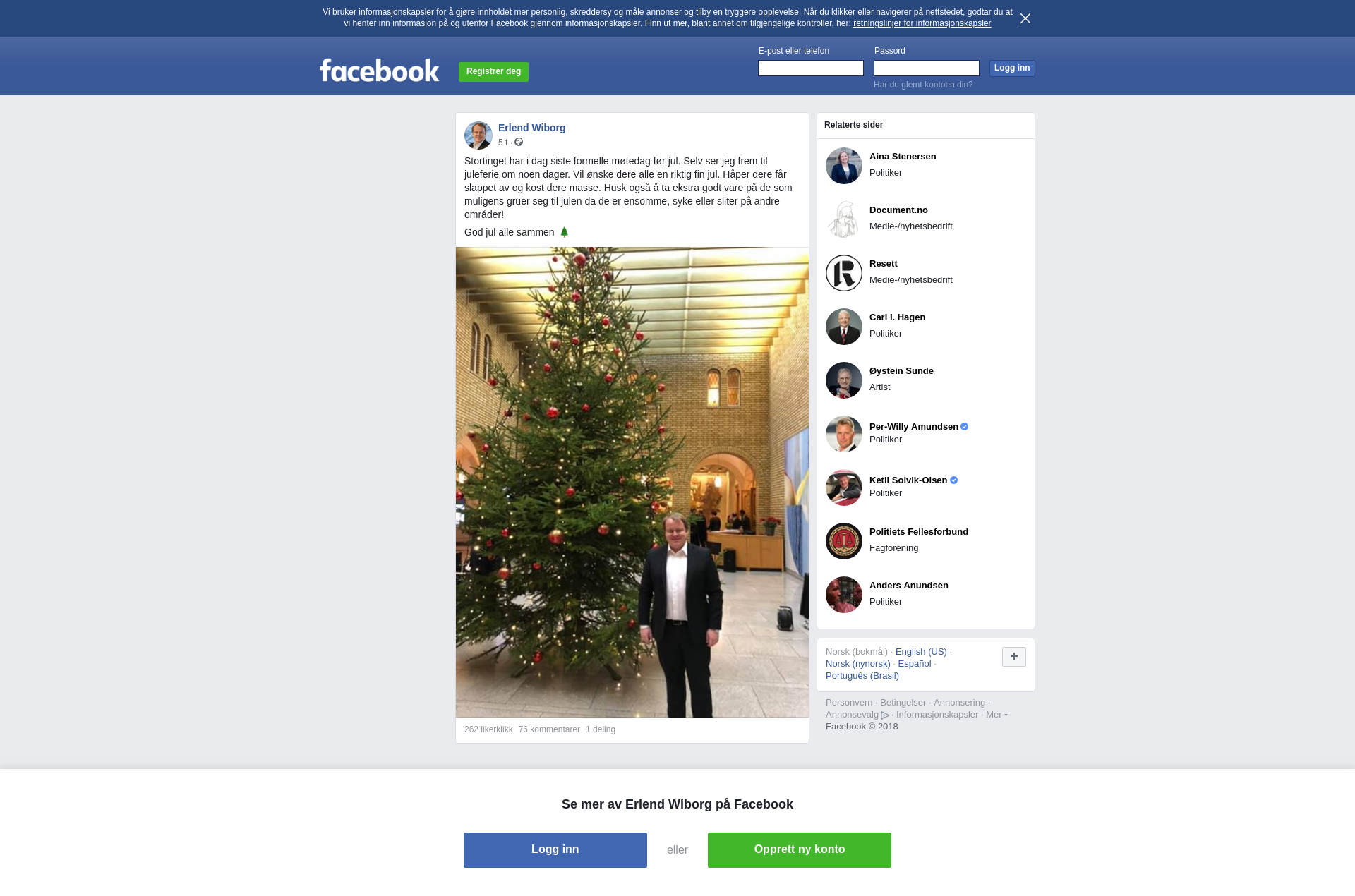This screenshot has width=1355, height=896.
Task: Click the public globe icon on the post
Action: pos(519,143)
